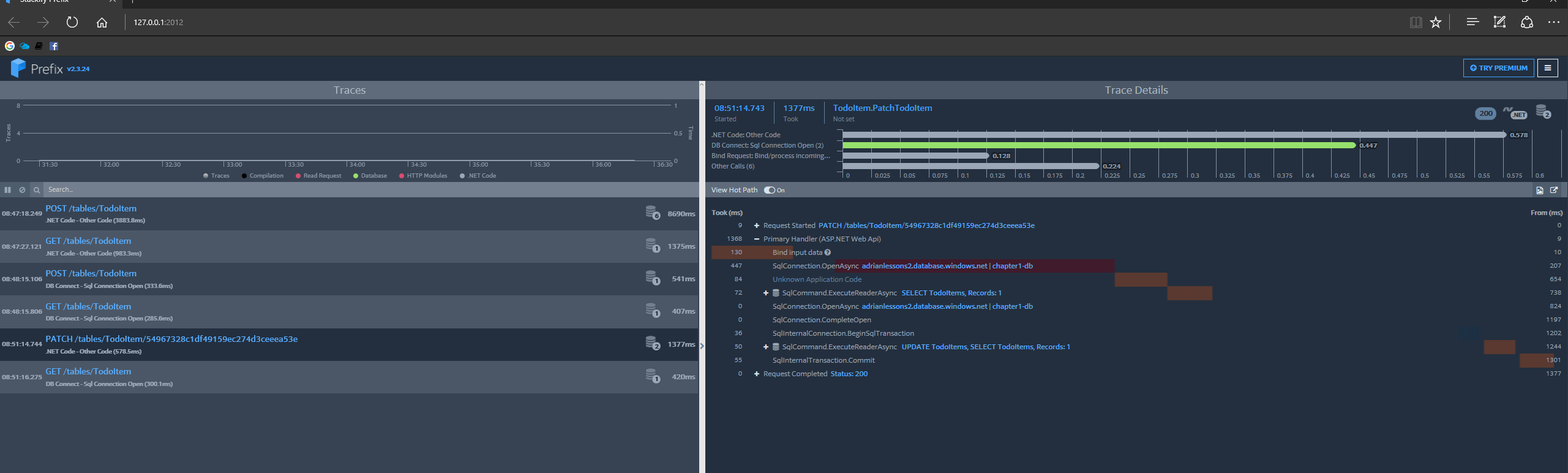This screenshot has height=473, width=1568.
Task: Export trace as image icon
Action: click(x=1540, y=190)
